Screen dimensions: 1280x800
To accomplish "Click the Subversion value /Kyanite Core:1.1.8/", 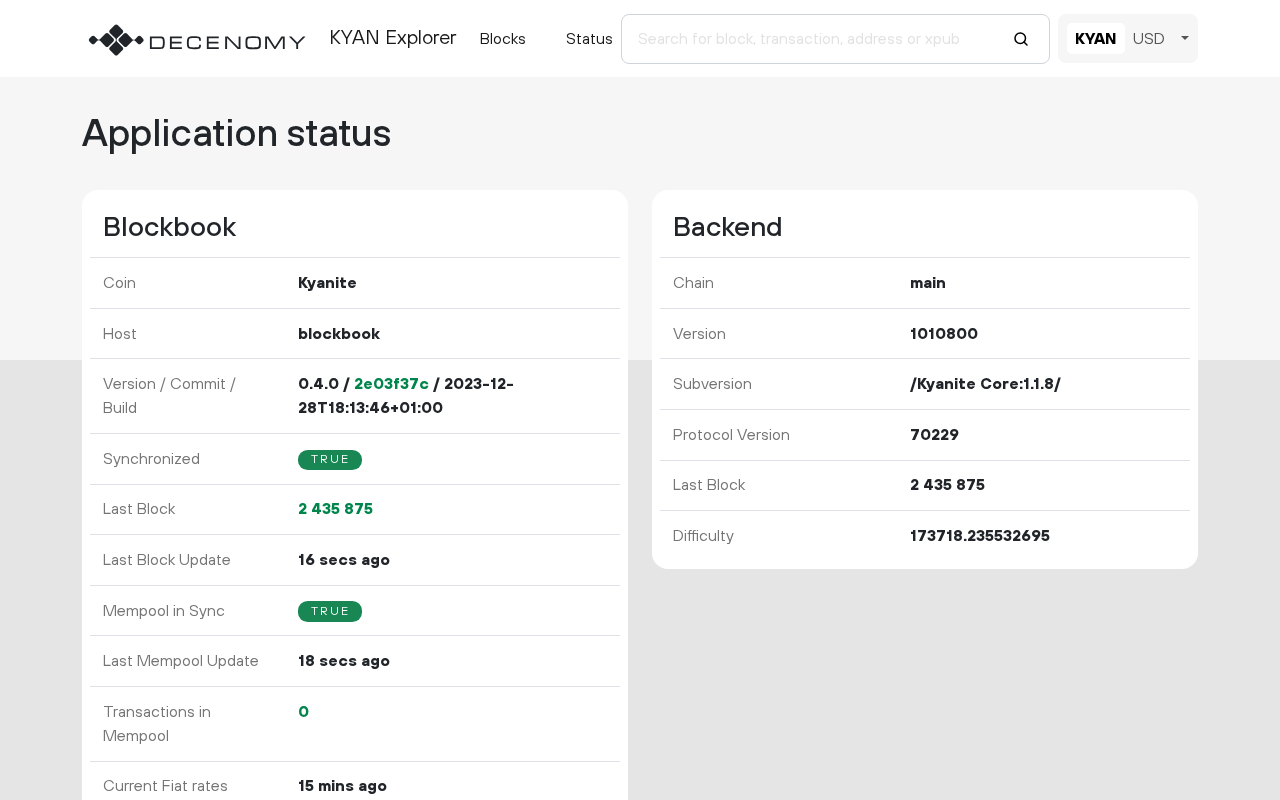I will click(x=985, y=384).
